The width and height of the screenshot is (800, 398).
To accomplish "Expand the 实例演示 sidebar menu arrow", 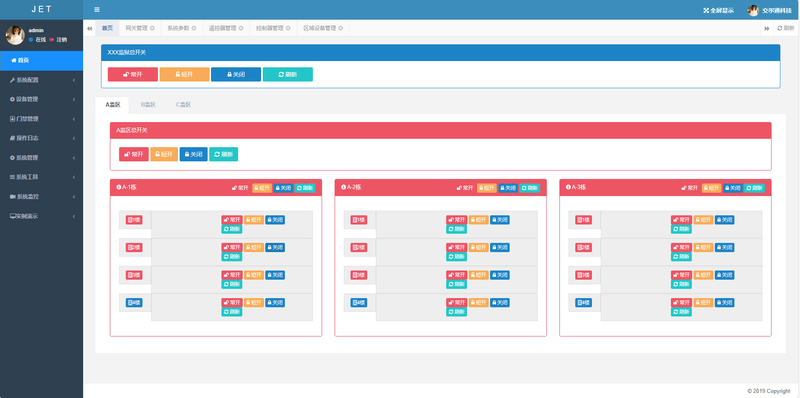I will 74,216.
